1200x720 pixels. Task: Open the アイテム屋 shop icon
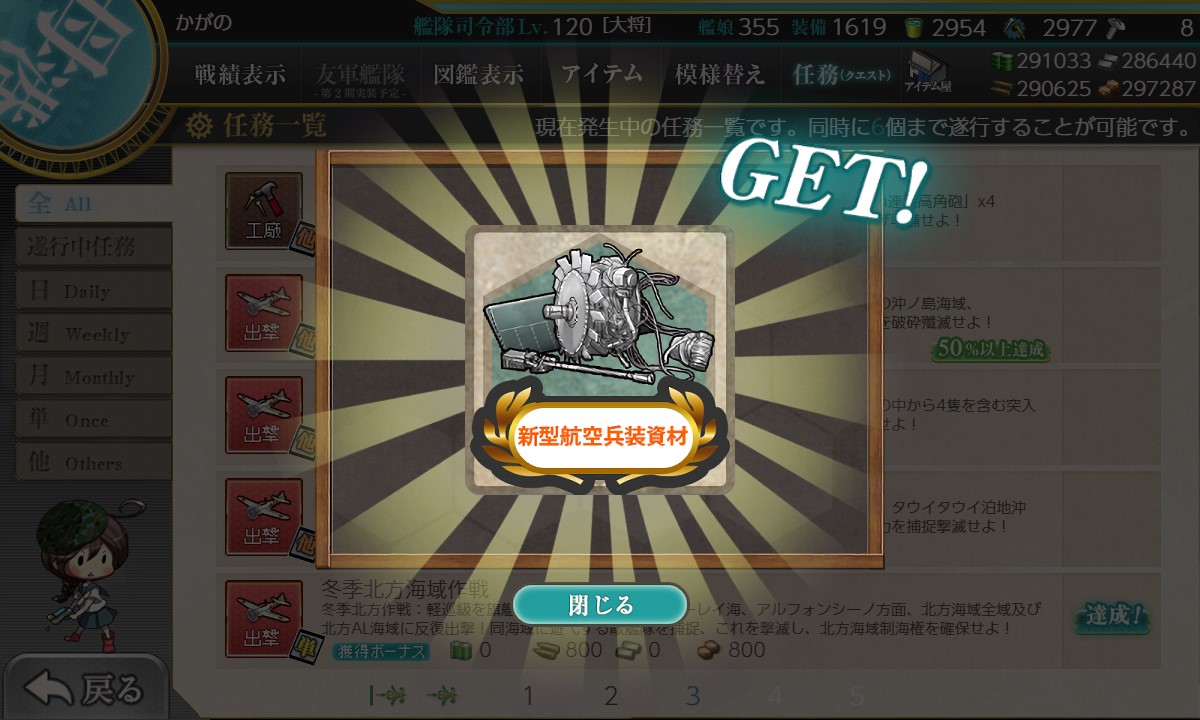926,72
